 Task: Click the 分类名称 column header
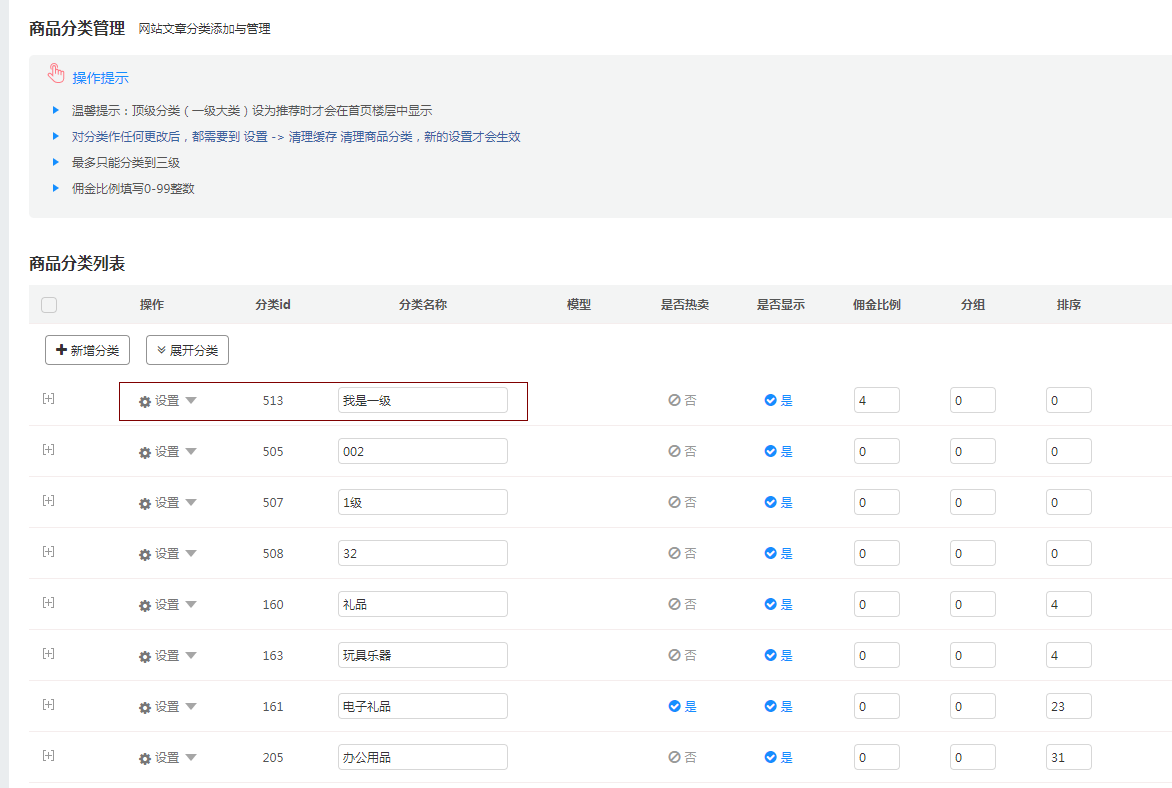click(x=422, y=305)
